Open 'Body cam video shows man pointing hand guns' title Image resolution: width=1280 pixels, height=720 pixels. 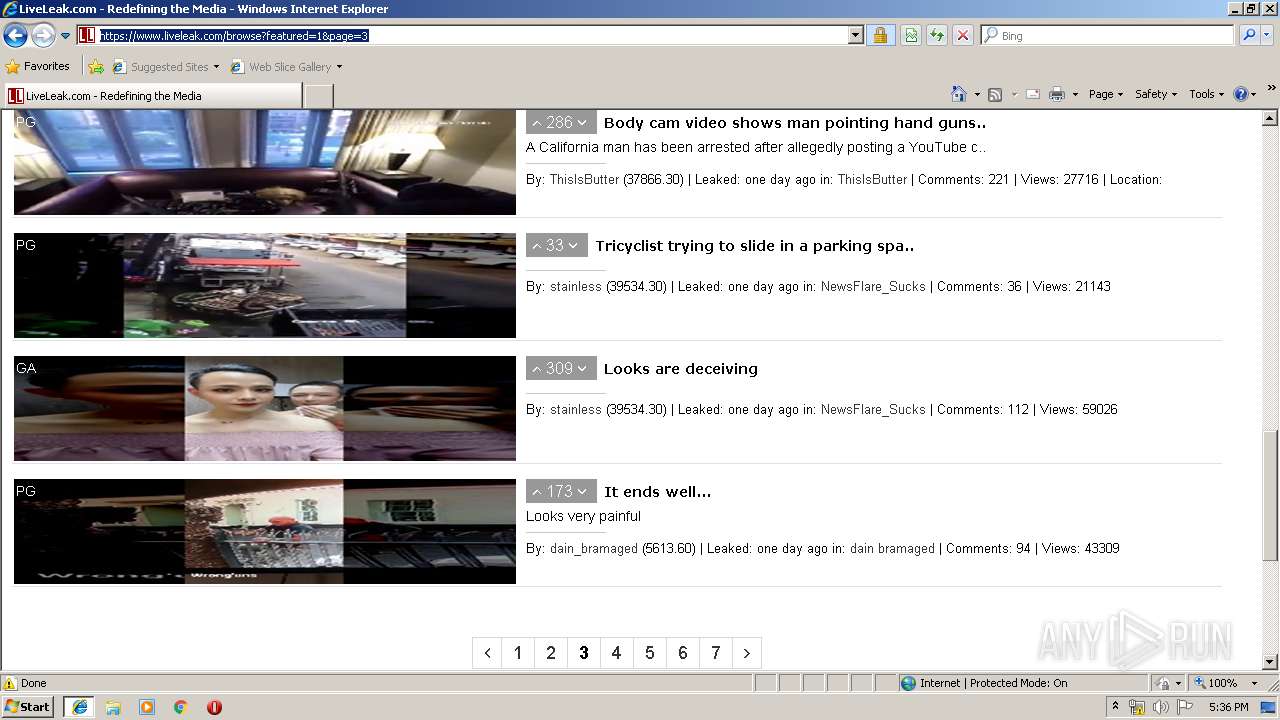point(795,123)
